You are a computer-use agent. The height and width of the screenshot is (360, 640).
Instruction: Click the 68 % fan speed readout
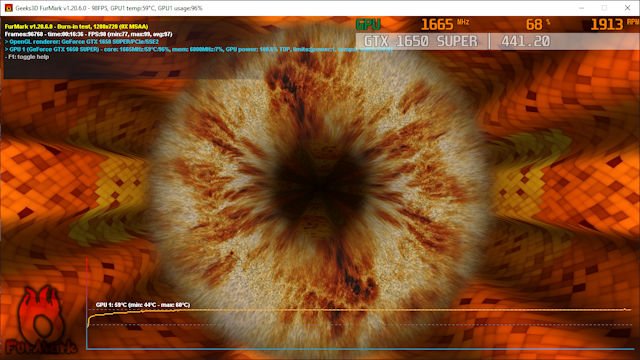pyautogui.click(x=538, y=24)
